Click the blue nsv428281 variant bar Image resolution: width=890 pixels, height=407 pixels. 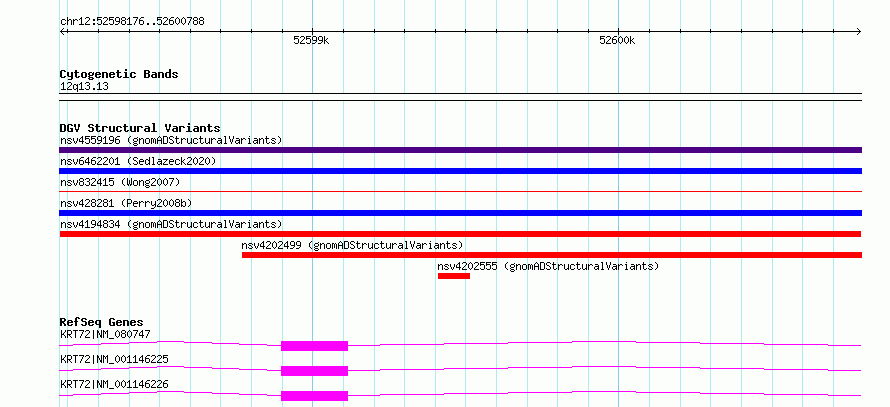460,213
